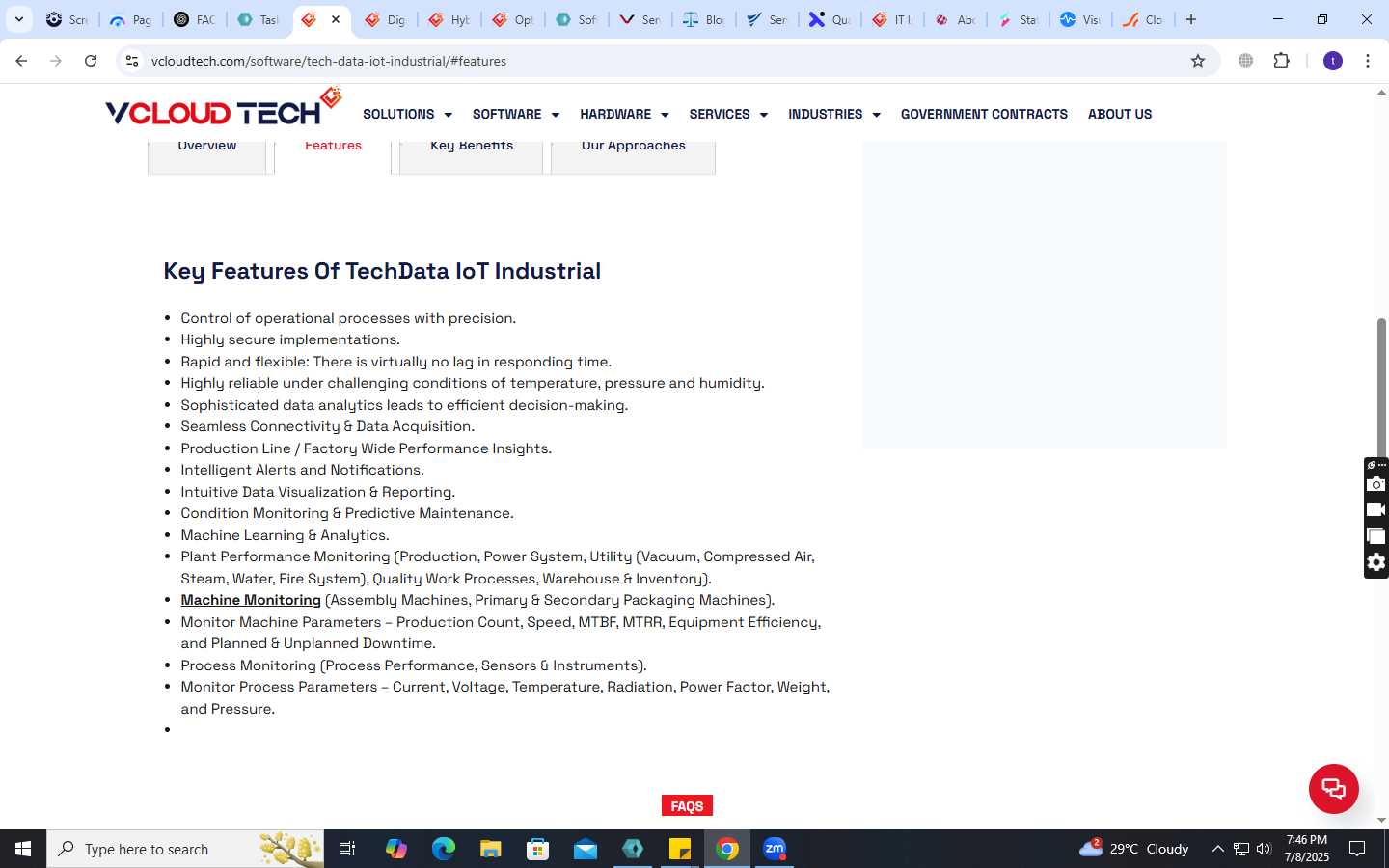Open the Zoom app on the taskbar

click(775, 849)
